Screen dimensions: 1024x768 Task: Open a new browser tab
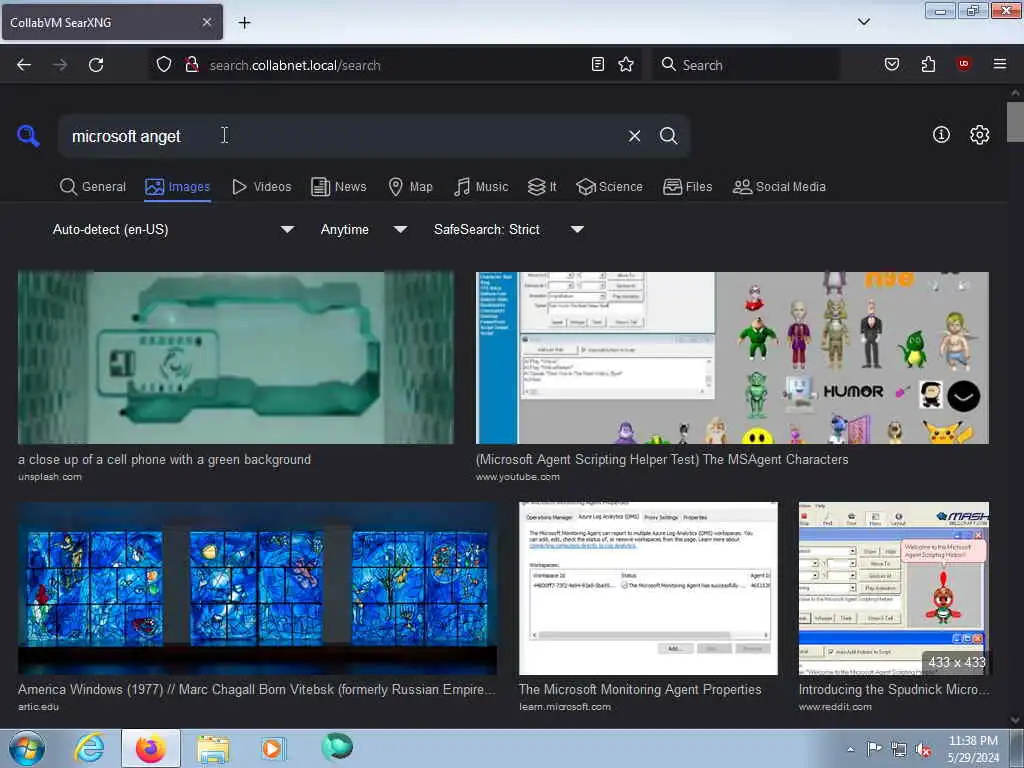tap(244, 23)
